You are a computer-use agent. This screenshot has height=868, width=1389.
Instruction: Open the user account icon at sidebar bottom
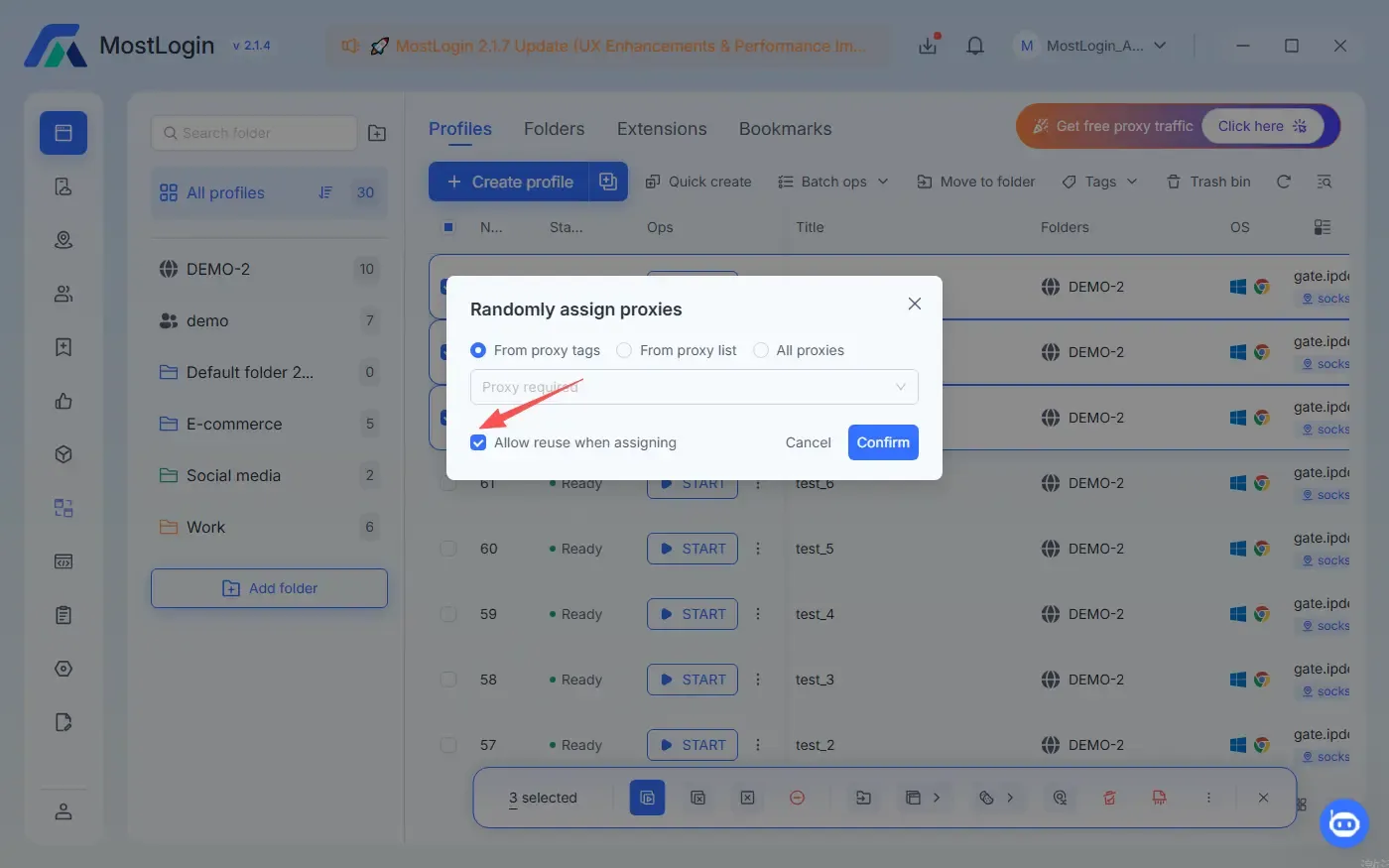63,811
